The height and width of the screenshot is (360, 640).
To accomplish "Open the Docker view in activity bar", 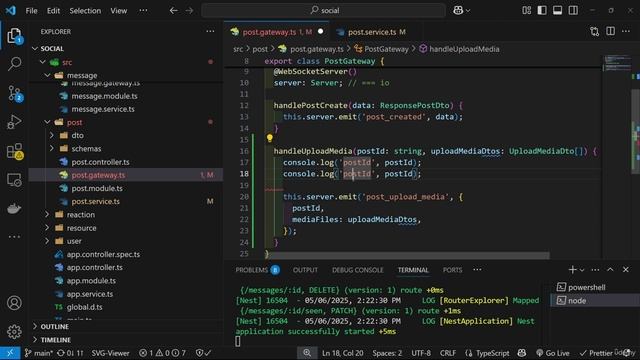I will click(14, 209).
